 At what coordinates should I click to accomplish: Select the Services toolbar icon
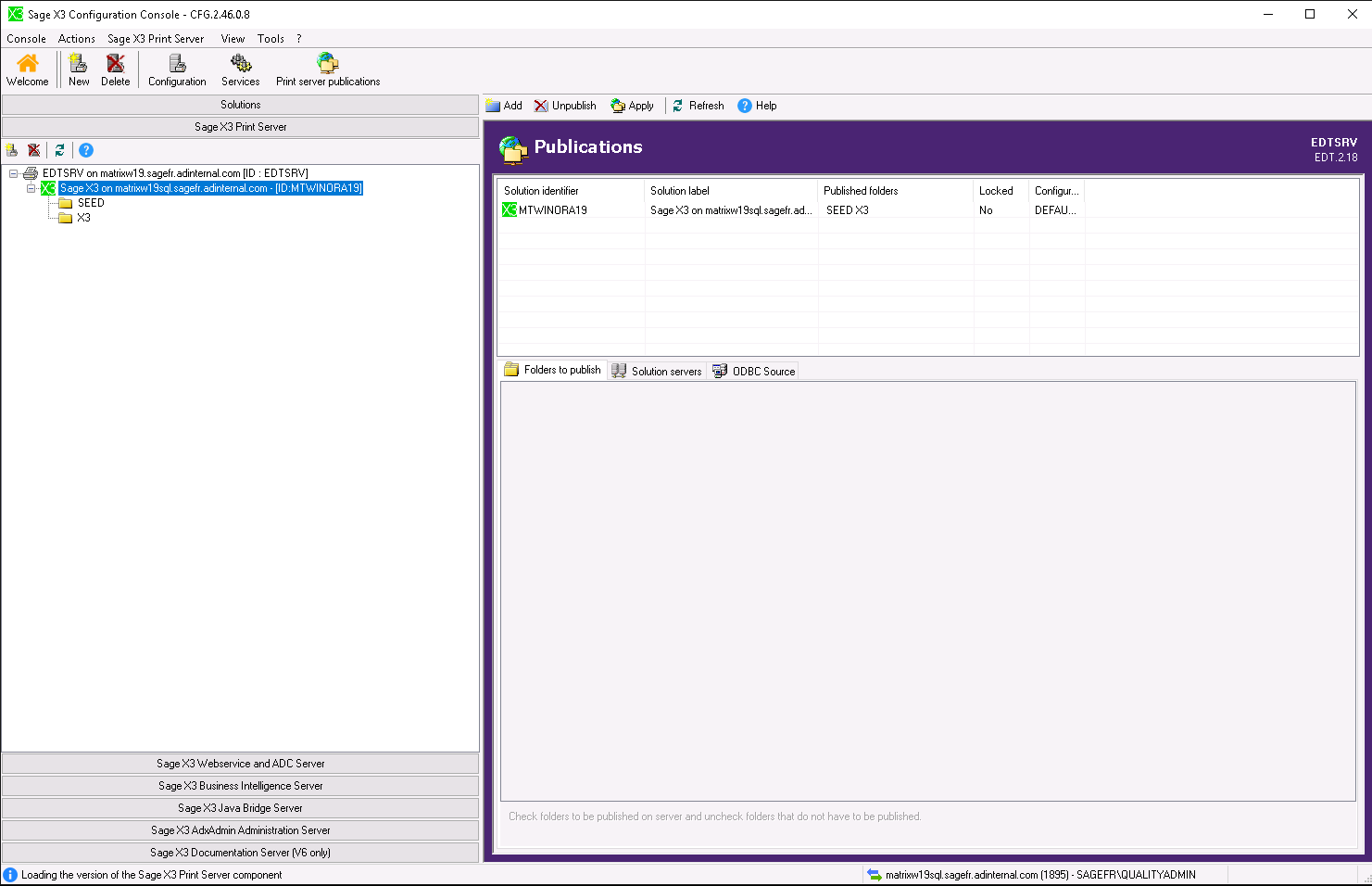[x=239, y=67]
